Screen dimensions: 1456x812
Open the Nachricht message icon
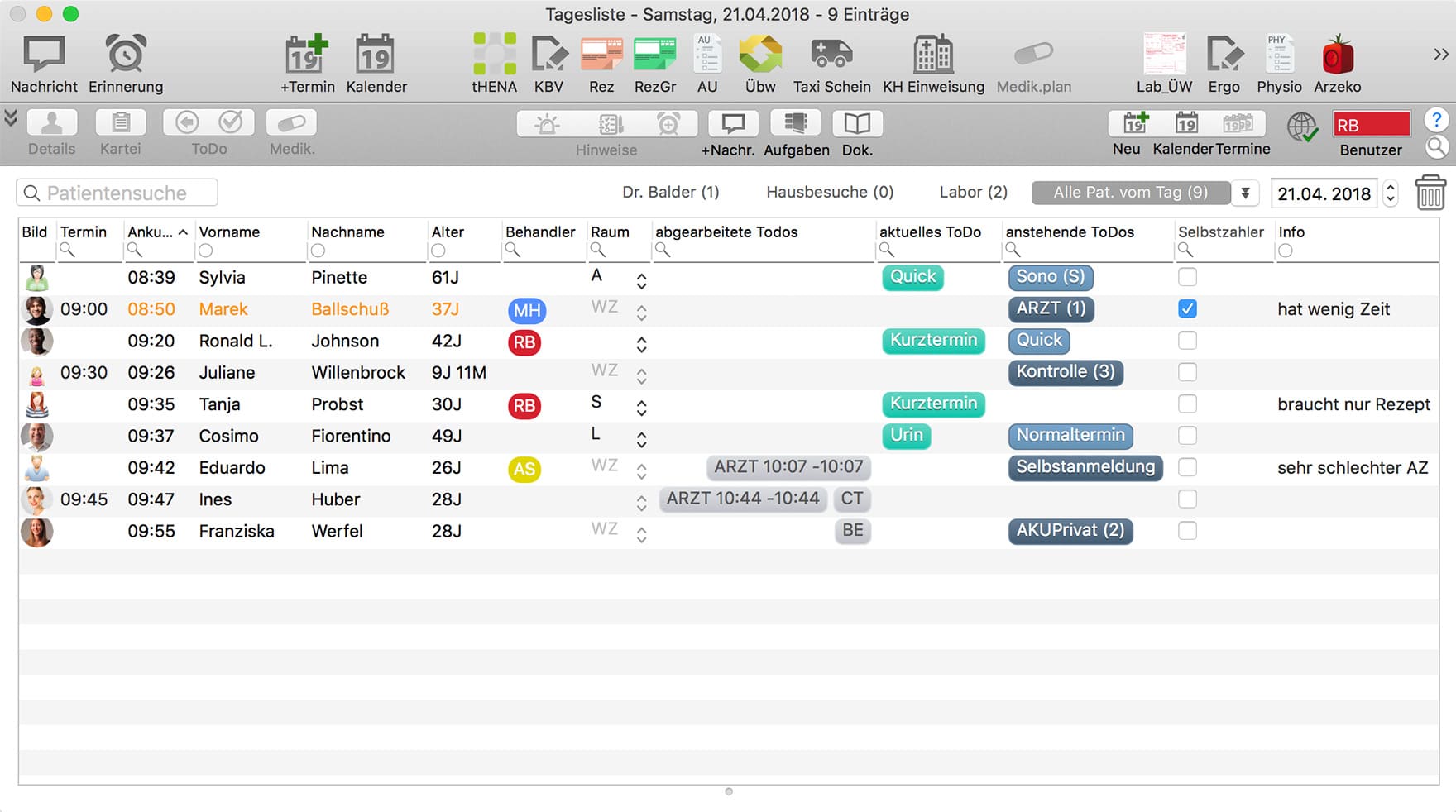(44, 55)
